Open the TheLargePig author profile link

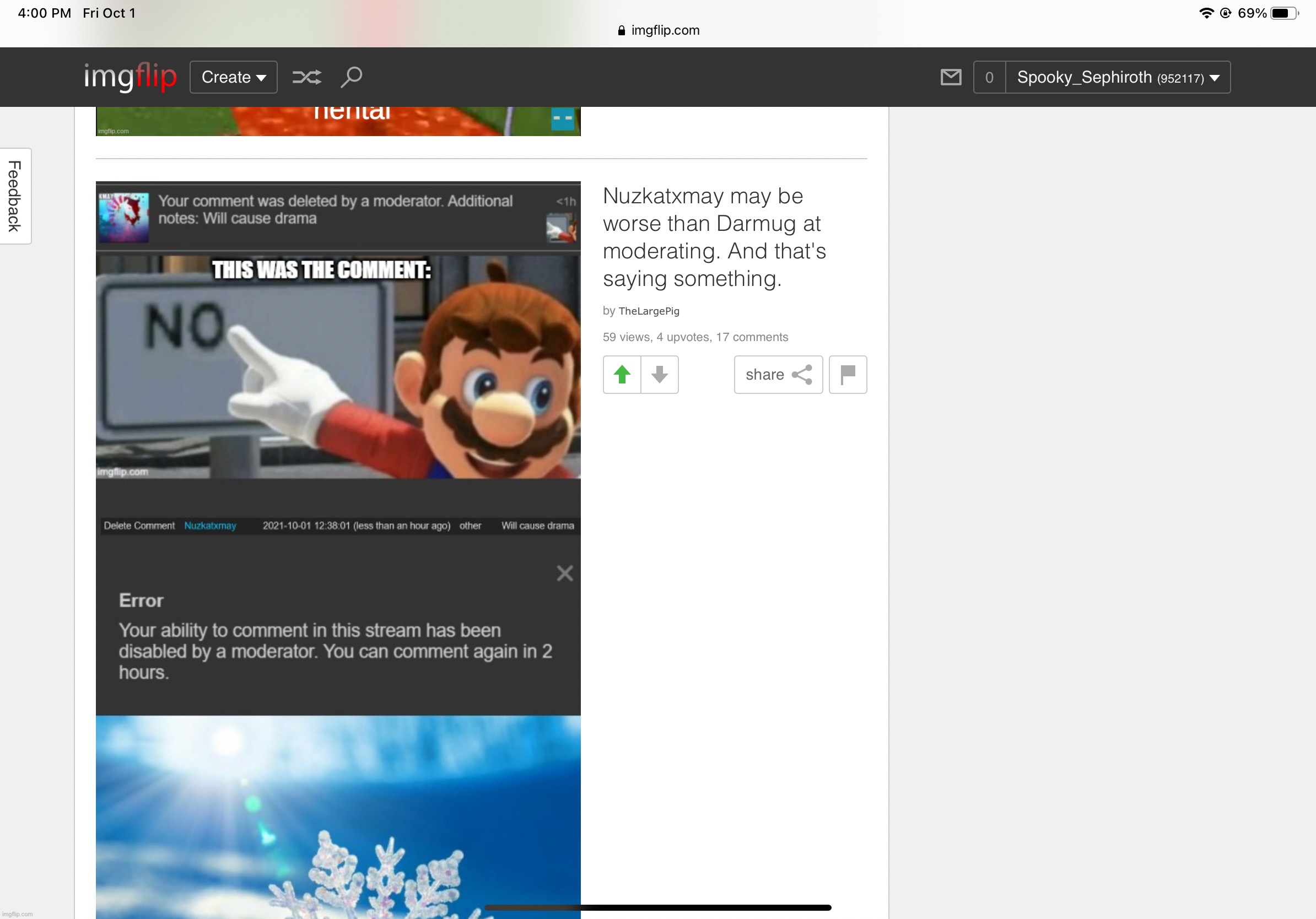[x=648, y=311]
